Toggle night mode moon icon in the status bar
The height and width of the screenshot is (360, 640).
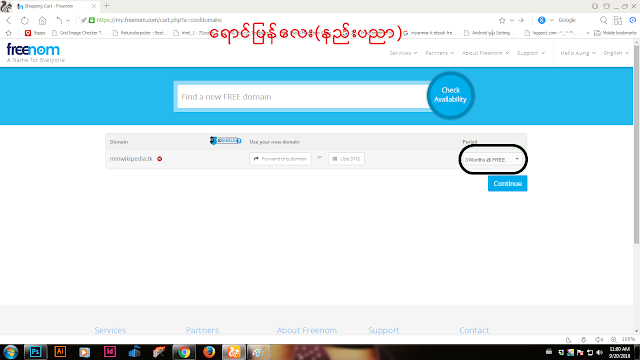tap(568, 340)
